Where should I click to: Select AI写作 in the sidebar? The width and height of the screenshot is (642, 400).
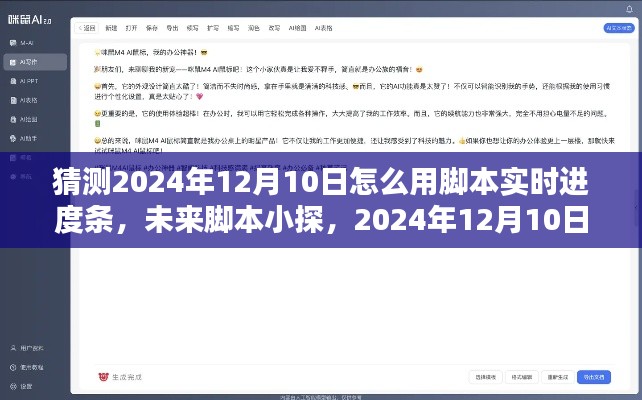(x=35, y=62)
